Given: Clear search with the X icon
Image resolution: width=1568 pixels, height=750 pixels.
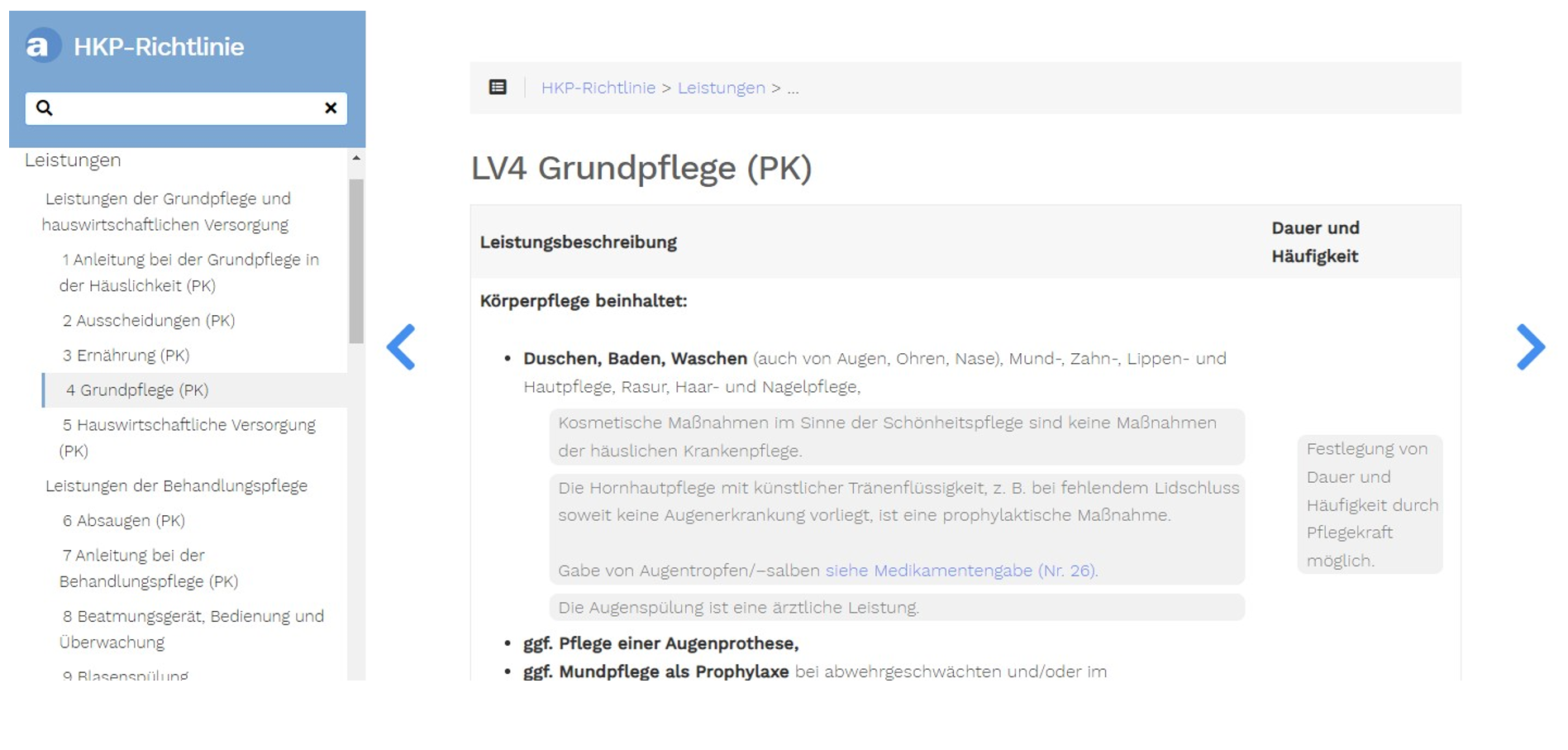Looking at the screenshot, I should [x=331, y=108].
